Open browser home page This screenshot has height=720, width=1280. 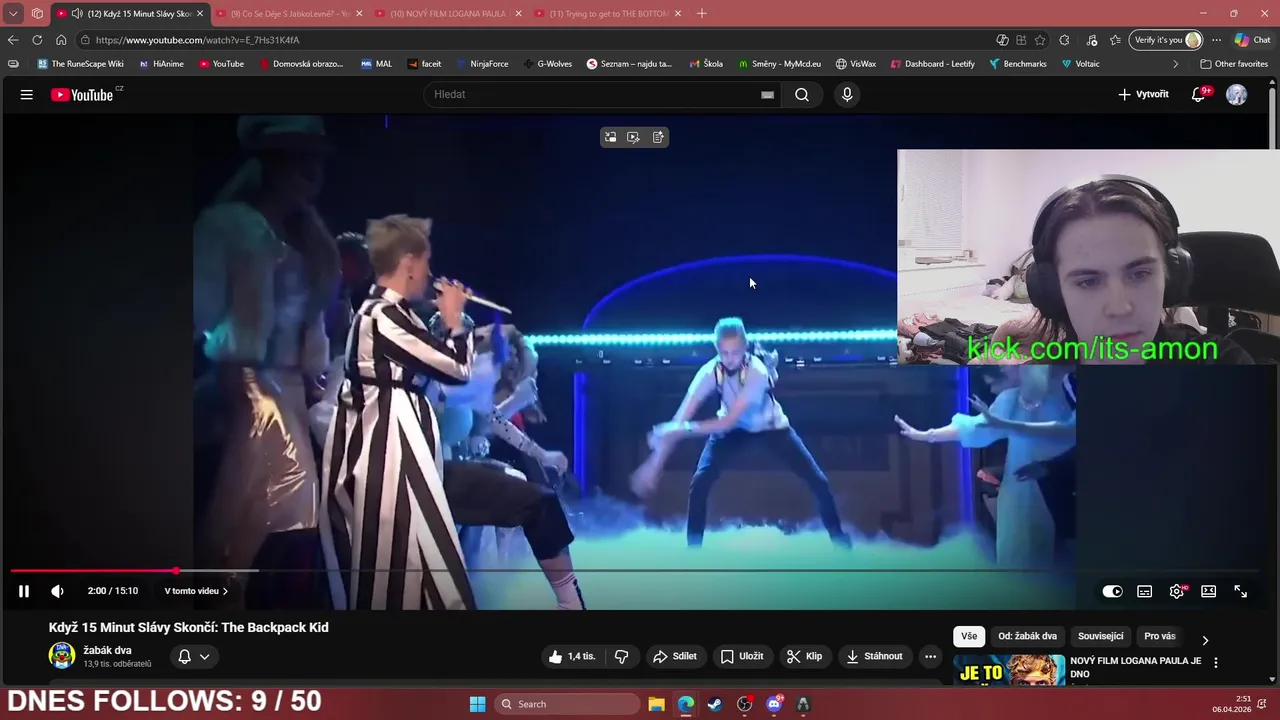click(61, 40)
